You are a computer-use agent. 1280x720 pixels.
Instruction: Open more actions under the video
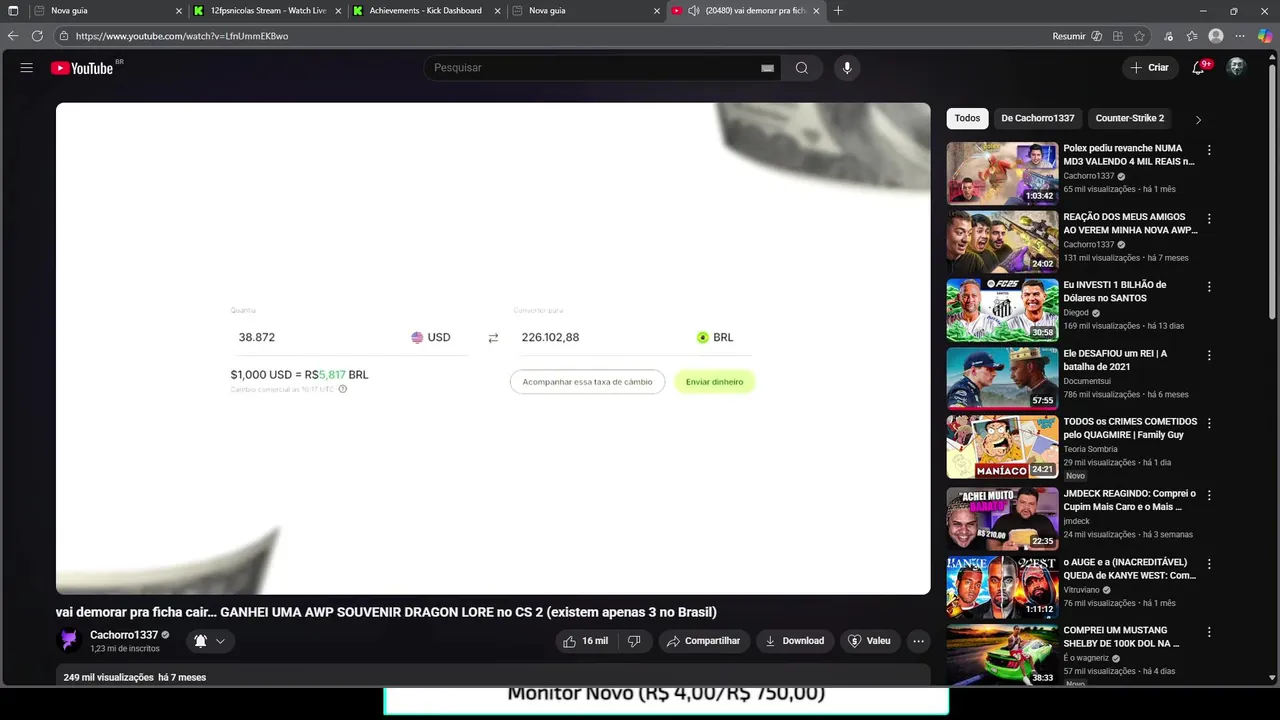(918, 641)
